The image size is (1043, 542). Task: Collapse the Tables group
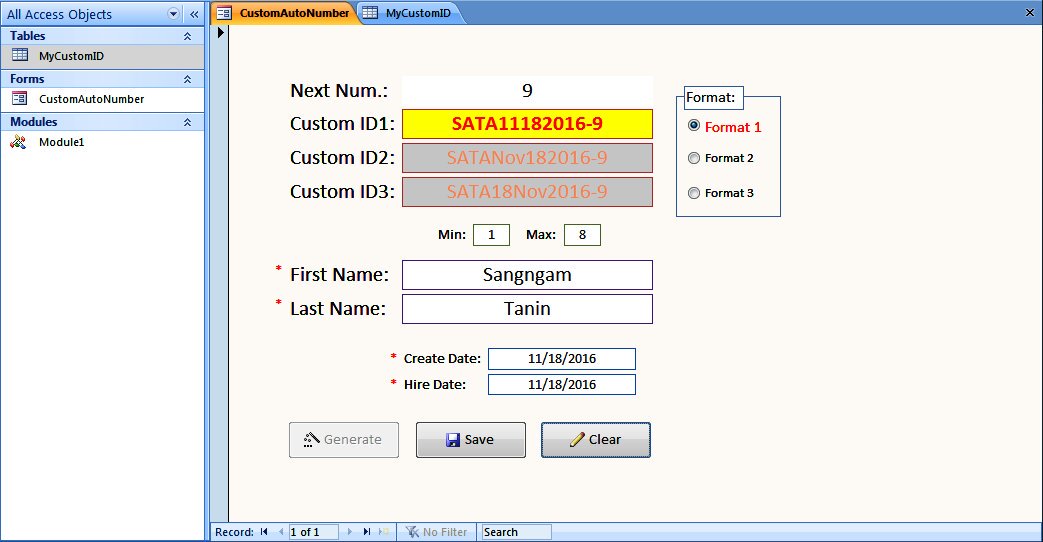[188, 36]
